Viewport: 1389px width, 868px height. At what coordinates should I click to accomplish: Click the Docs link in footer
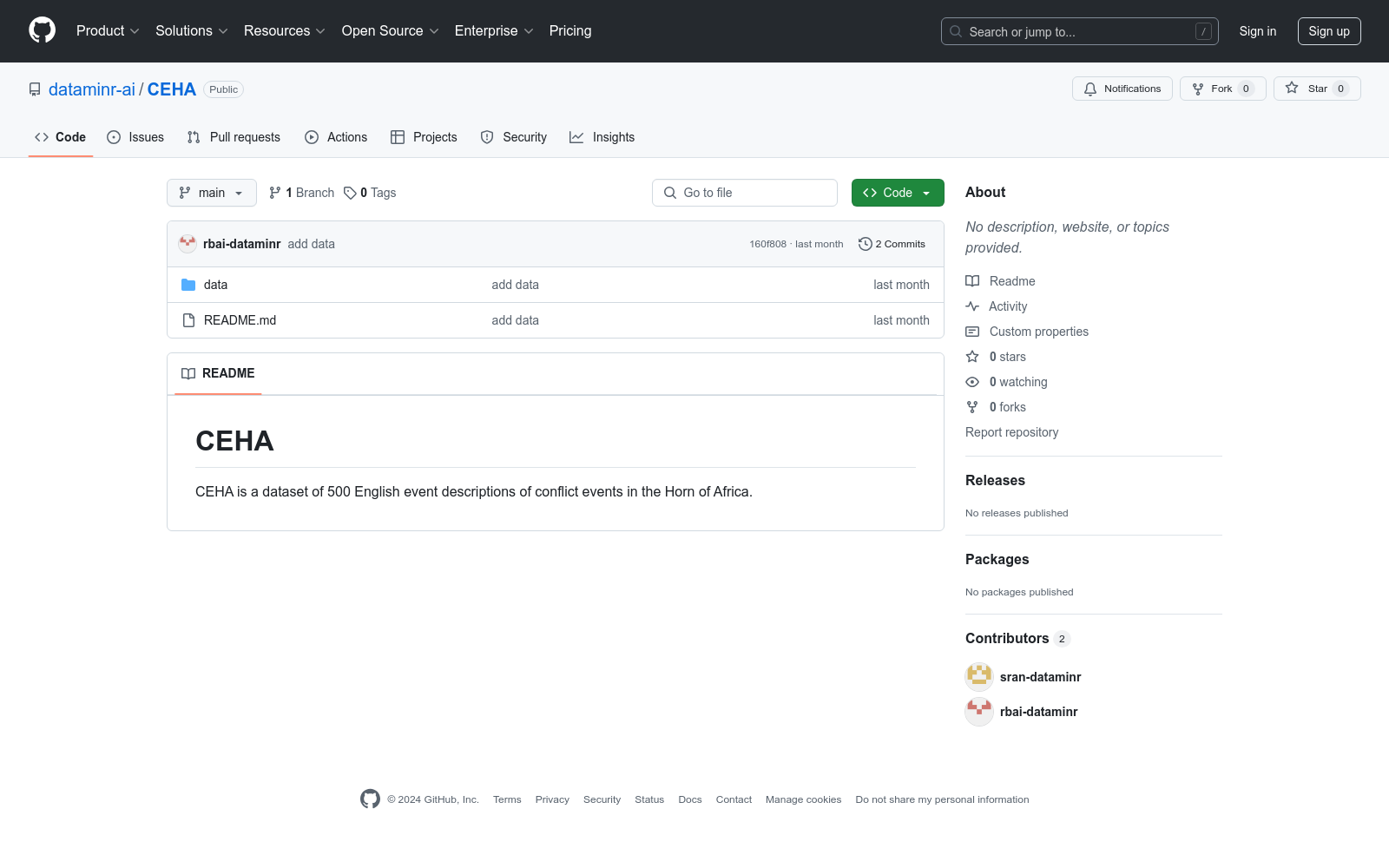[690, 799]
